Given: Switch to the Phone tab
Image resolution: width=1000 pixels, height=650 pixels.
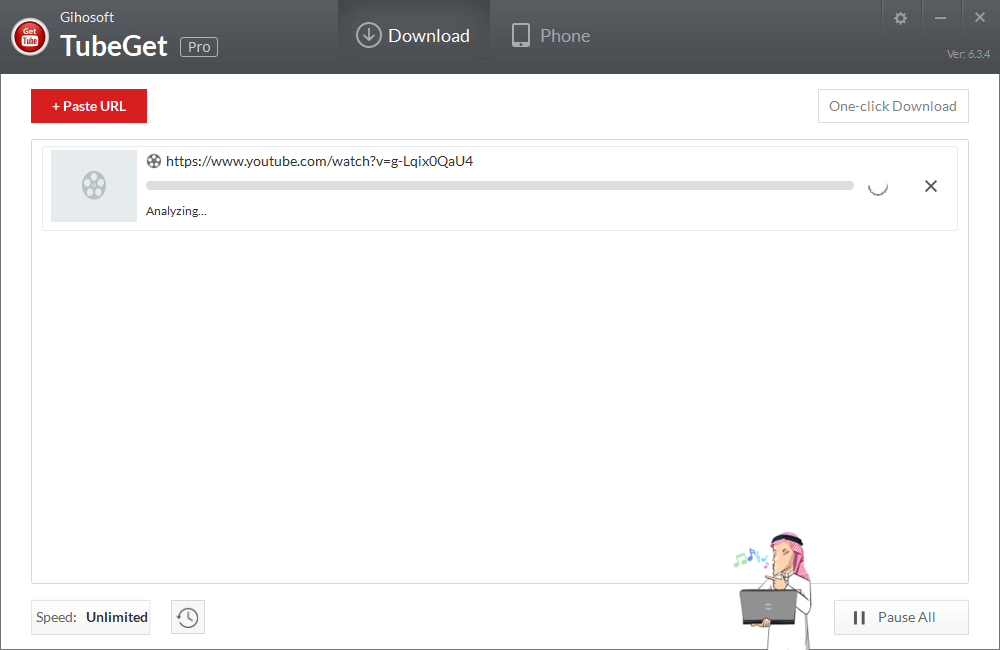Looking at the screenshot, I should point(551,36).
